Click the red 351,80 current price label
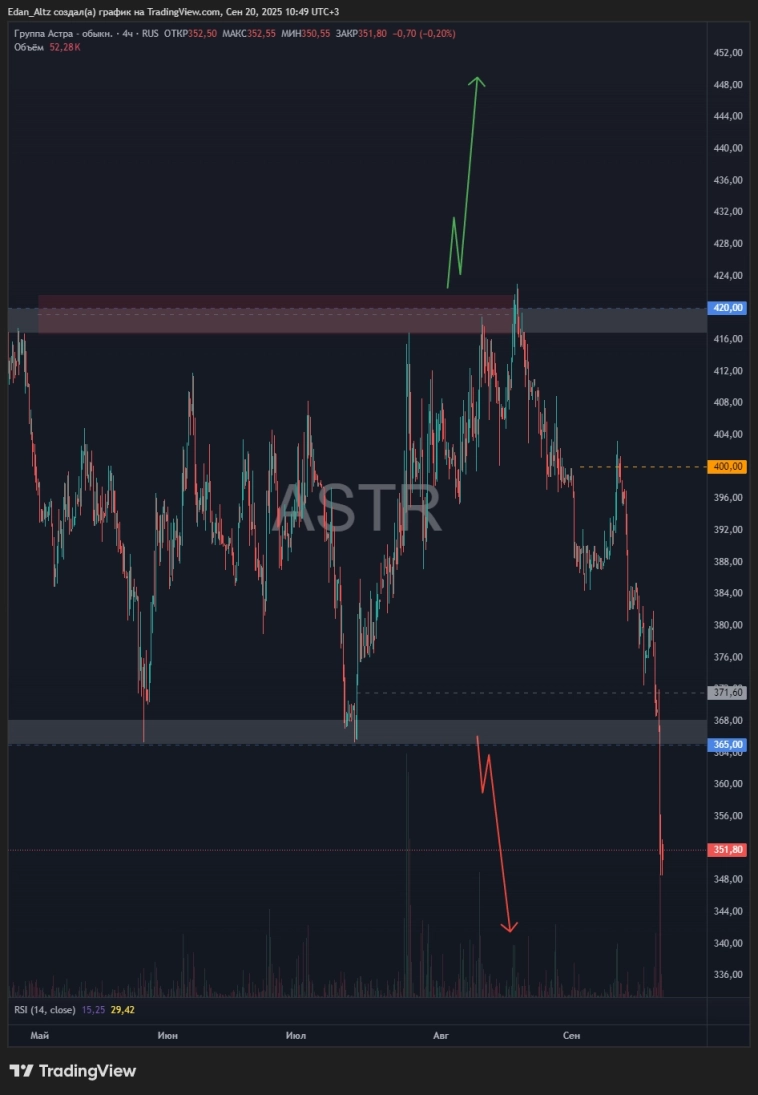This screenshot has height=1095, width=758. pyautogui.click(x=727, y=850)
